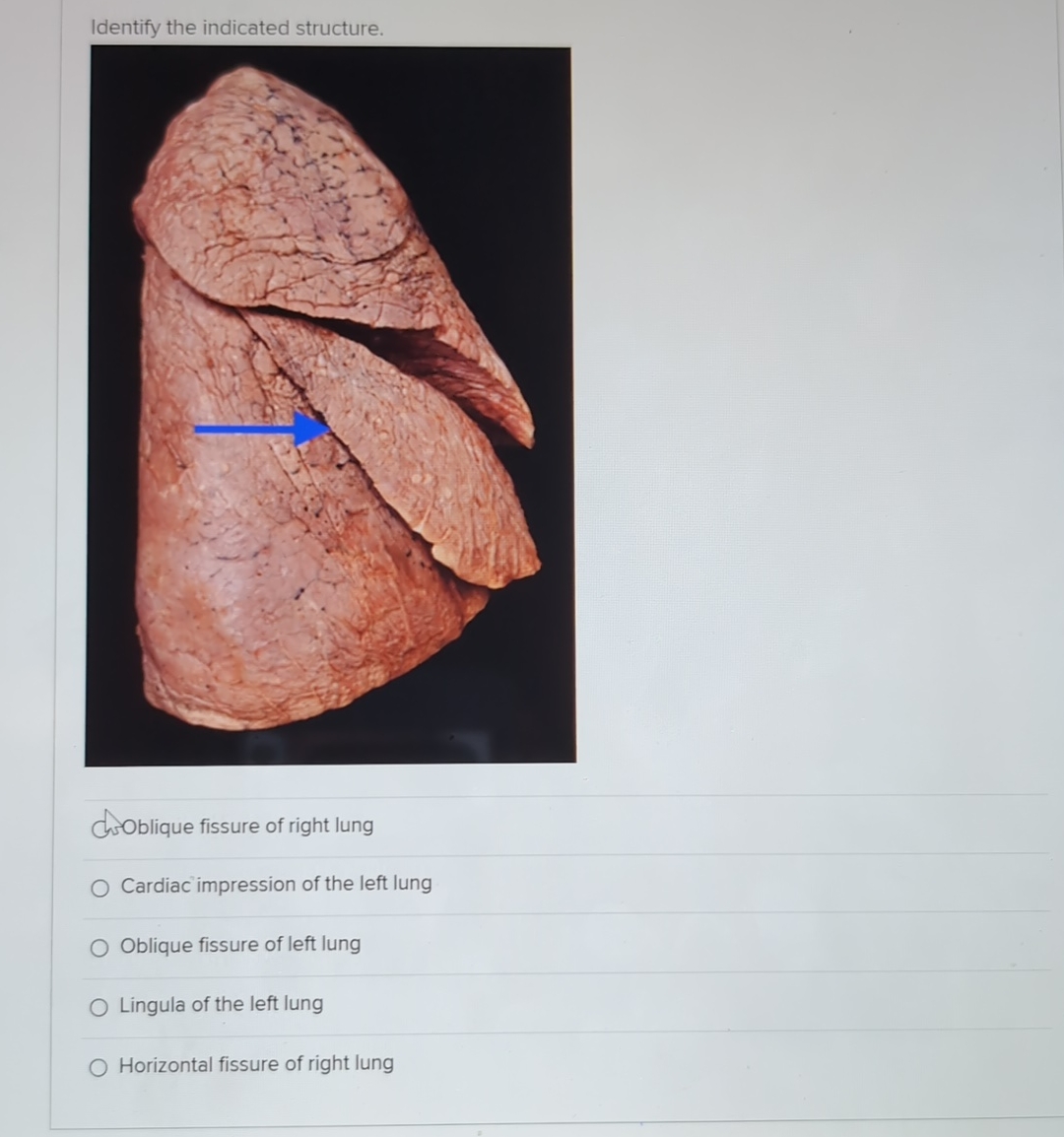Click the empty panel area right of the photo

coord(813,406)
